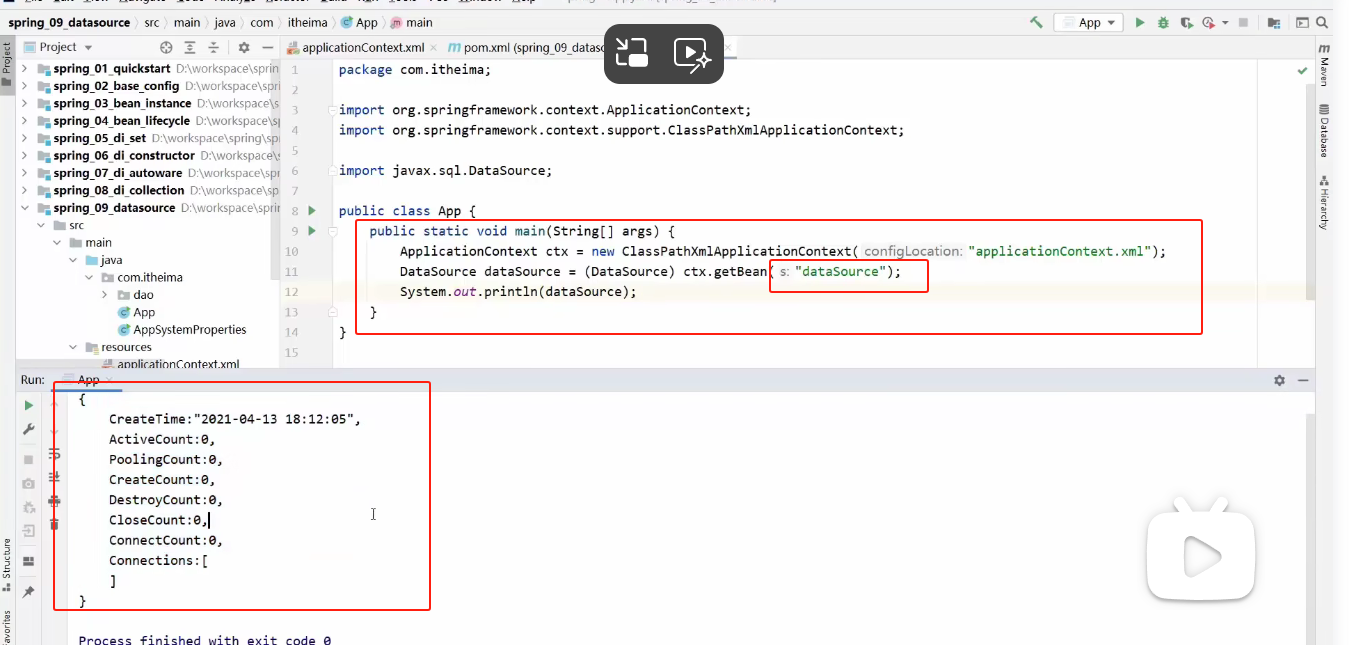Open the Hierarchy tool window

click(x=1324, y=203)
